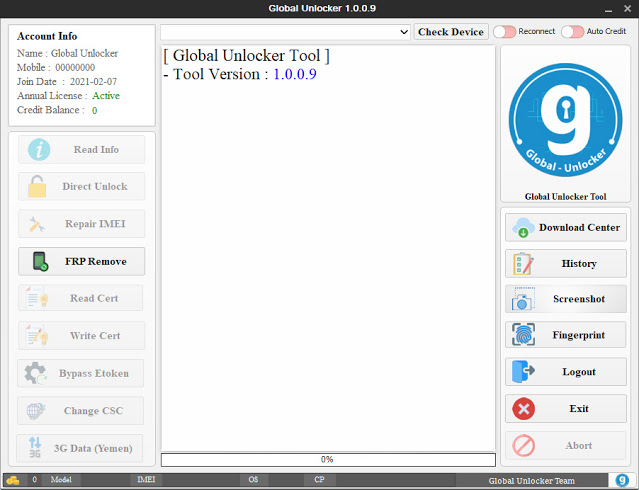This screenshot has width=639, height=490.
Task: Click the 0% progress bar
Action: (x=328, y=459)
